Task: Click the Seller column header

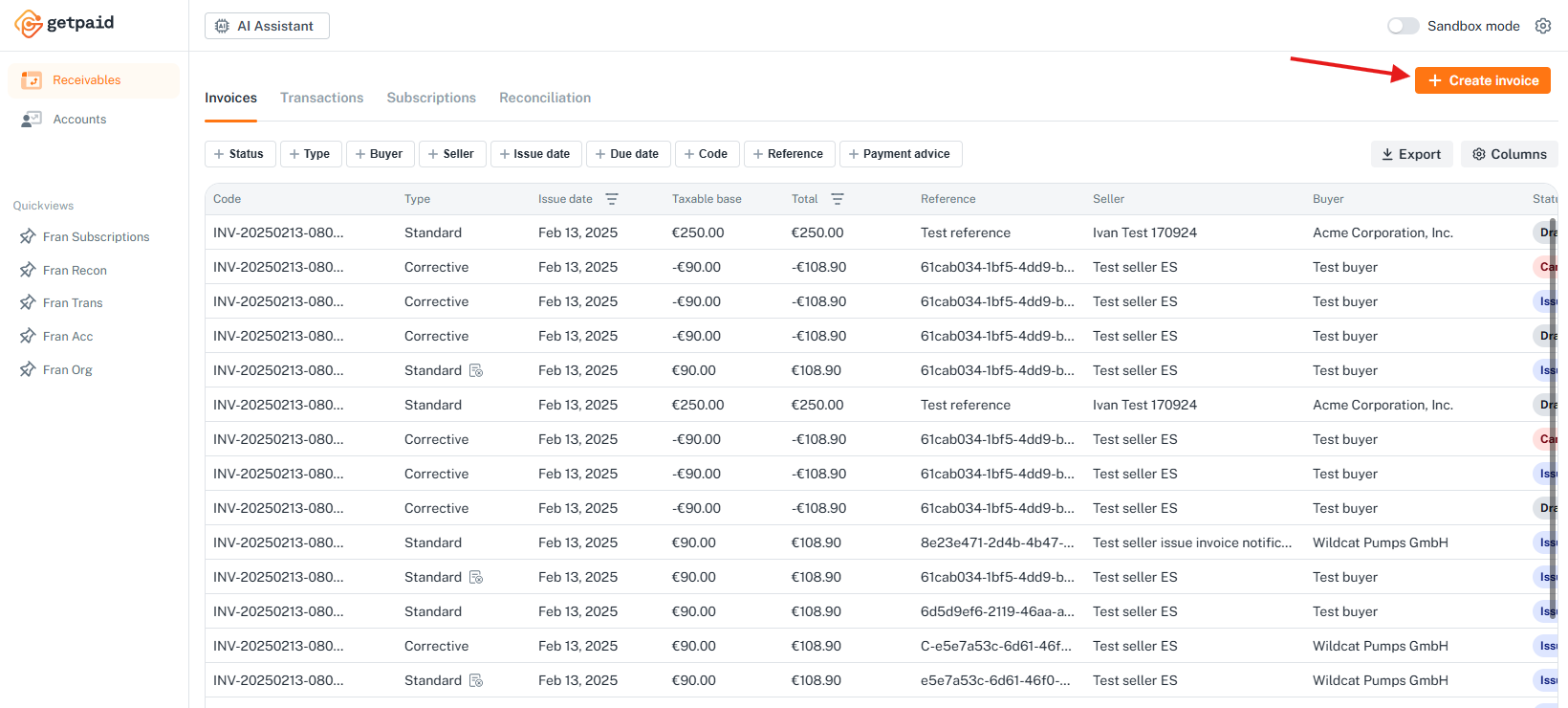Action: pos(1108,199)
